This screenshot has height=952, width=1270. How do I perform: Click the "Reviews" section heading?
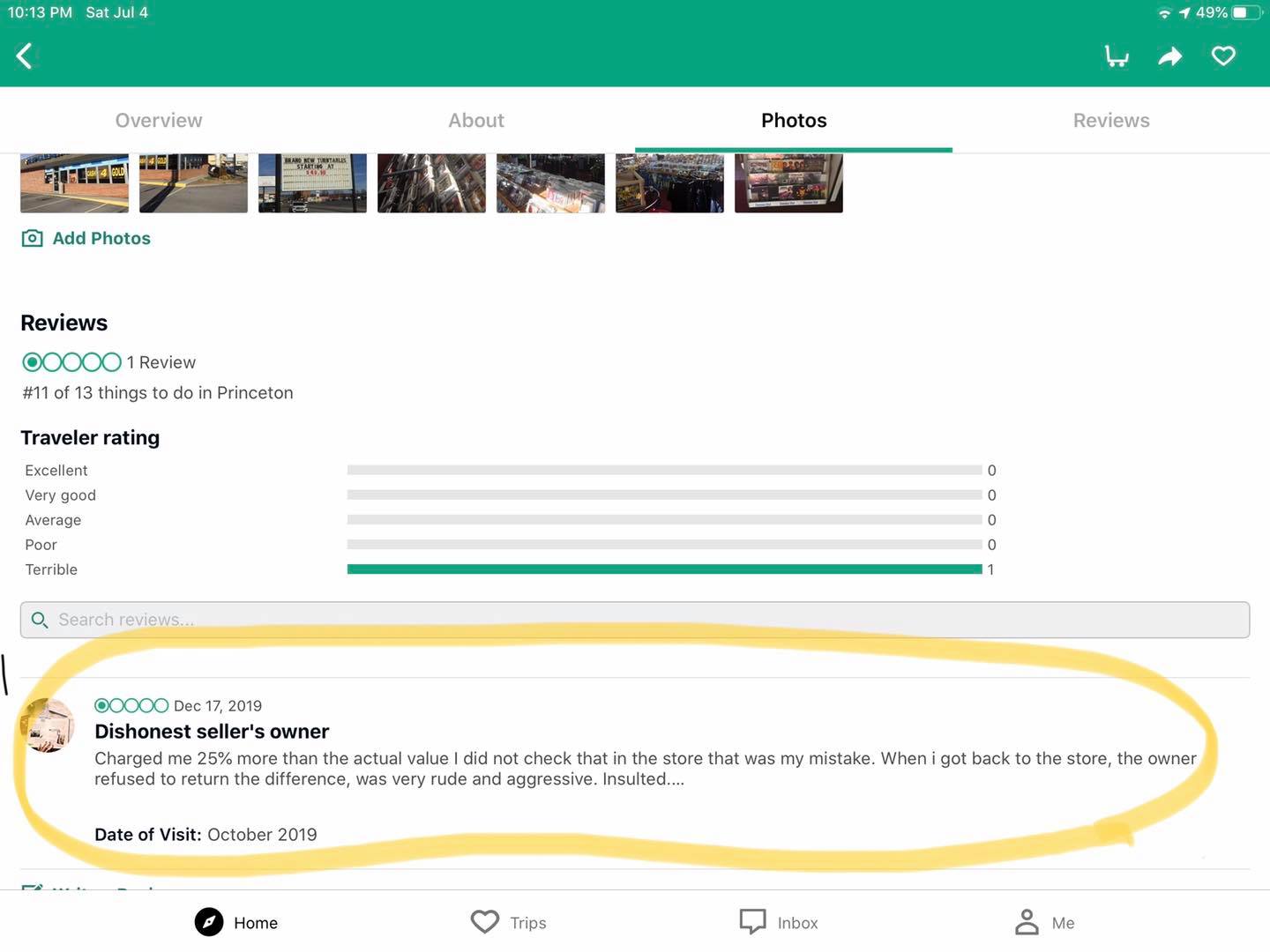(x=64, y=323)
